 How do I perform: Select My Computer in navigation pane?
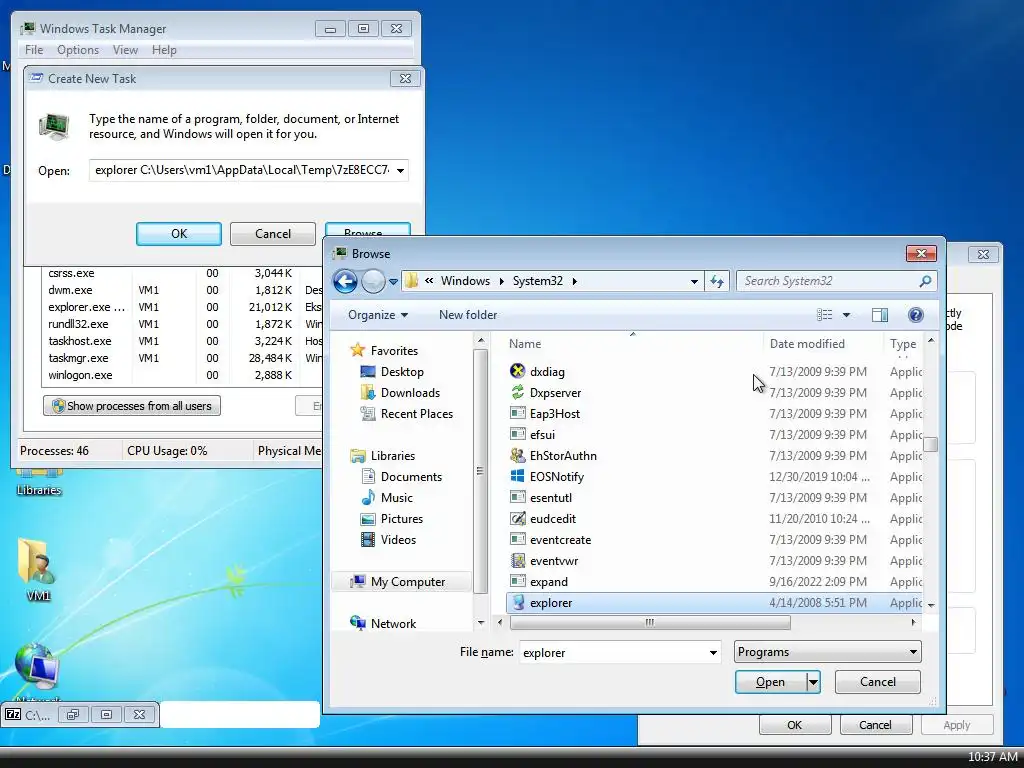(x=402, y=581)
